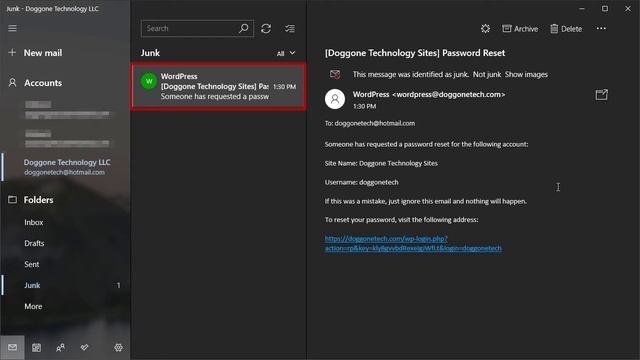Enter selection mode icon
Image resolution: width=640 pixels, height=360 pixels.
point(290,29)
